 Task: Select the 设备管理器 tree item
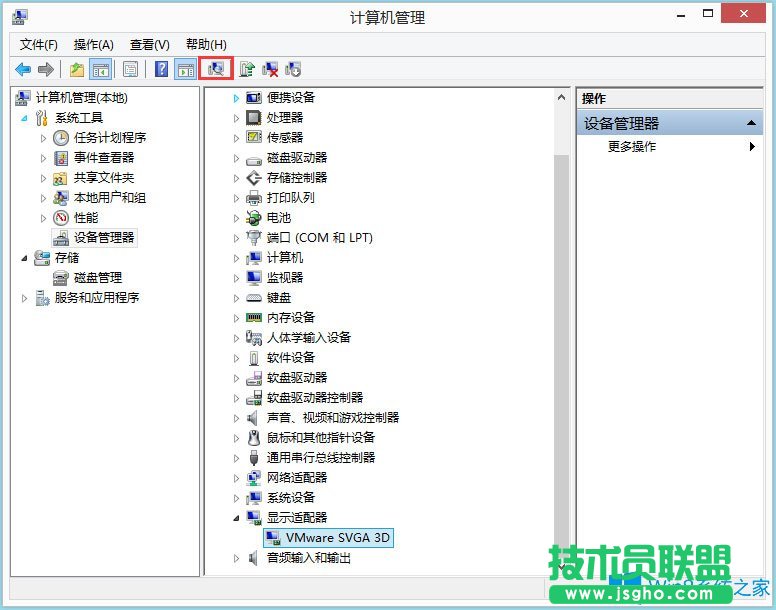click(x=104, y=237)
